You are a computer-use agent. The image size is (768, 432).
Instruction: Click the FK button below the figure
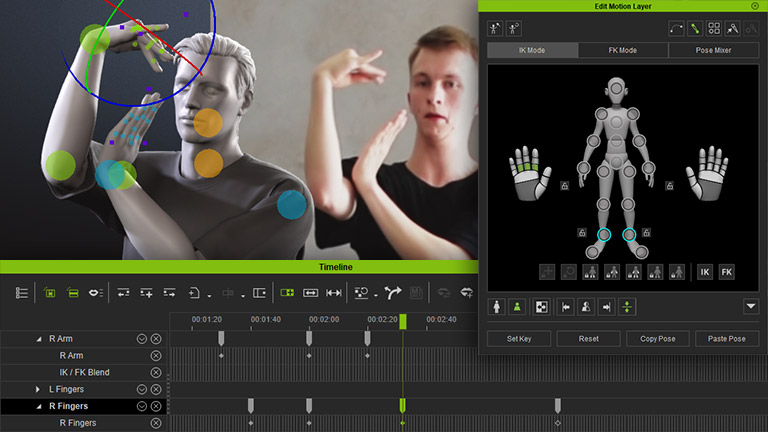(727, 271)
